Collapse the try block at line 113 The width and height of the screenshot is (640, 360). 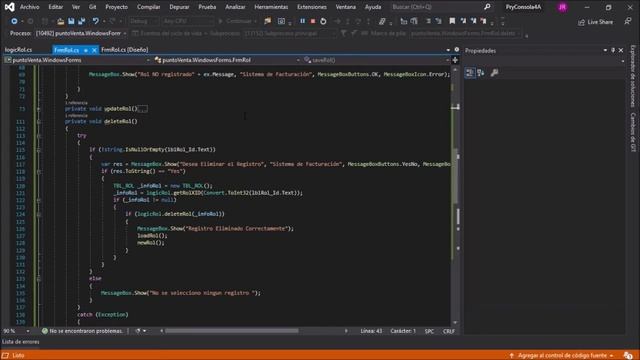point(38,136)
